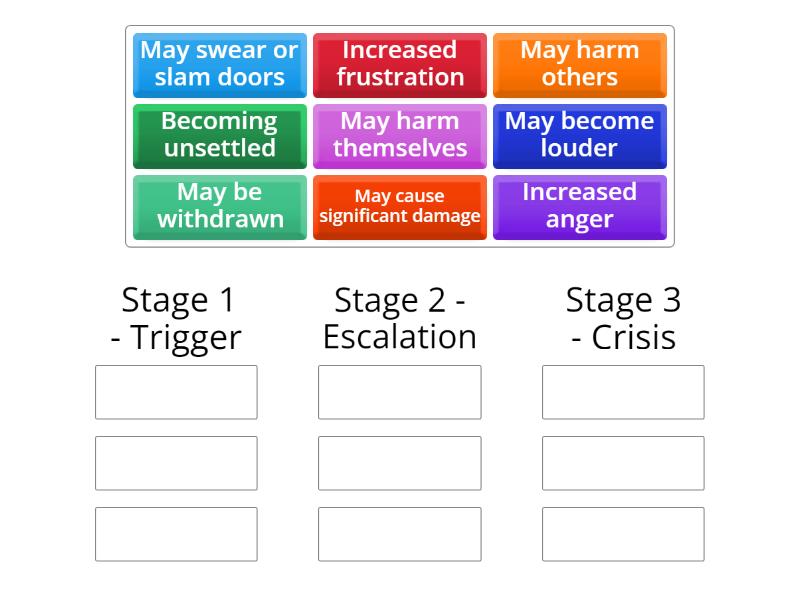800x600 pixels.
Task: Select the 'May harm themselves' tile
Action: coord(400,136)
